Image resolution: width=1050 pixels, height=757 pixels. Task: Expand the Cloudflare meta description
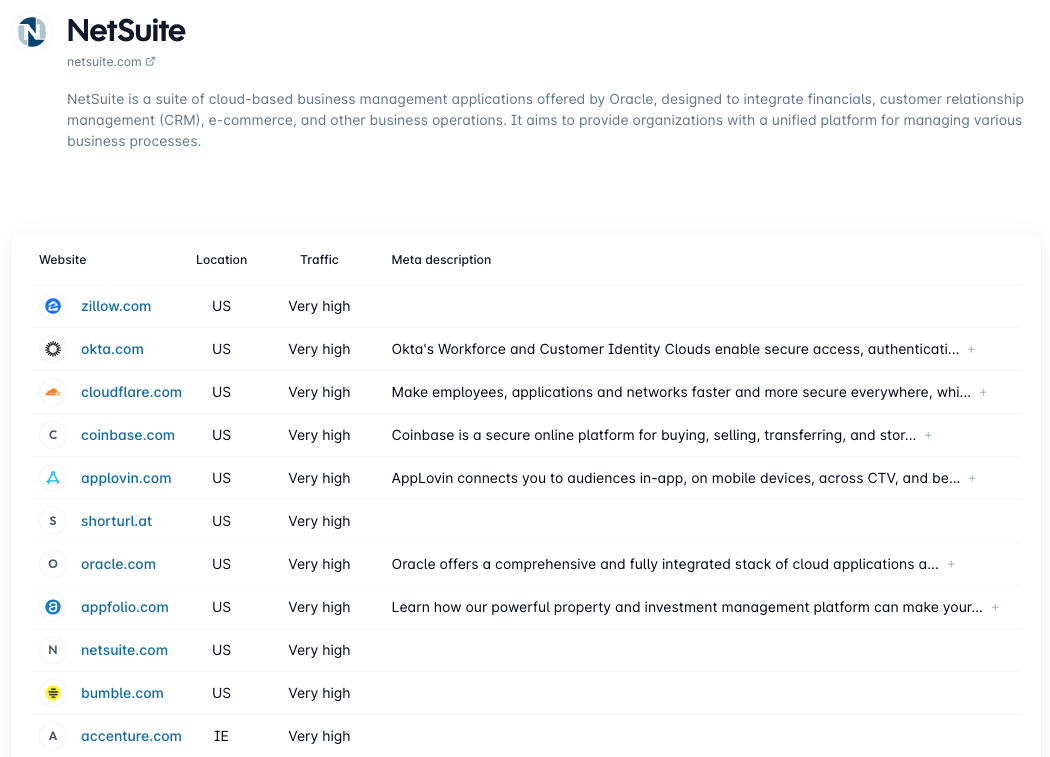pos(983,392)
